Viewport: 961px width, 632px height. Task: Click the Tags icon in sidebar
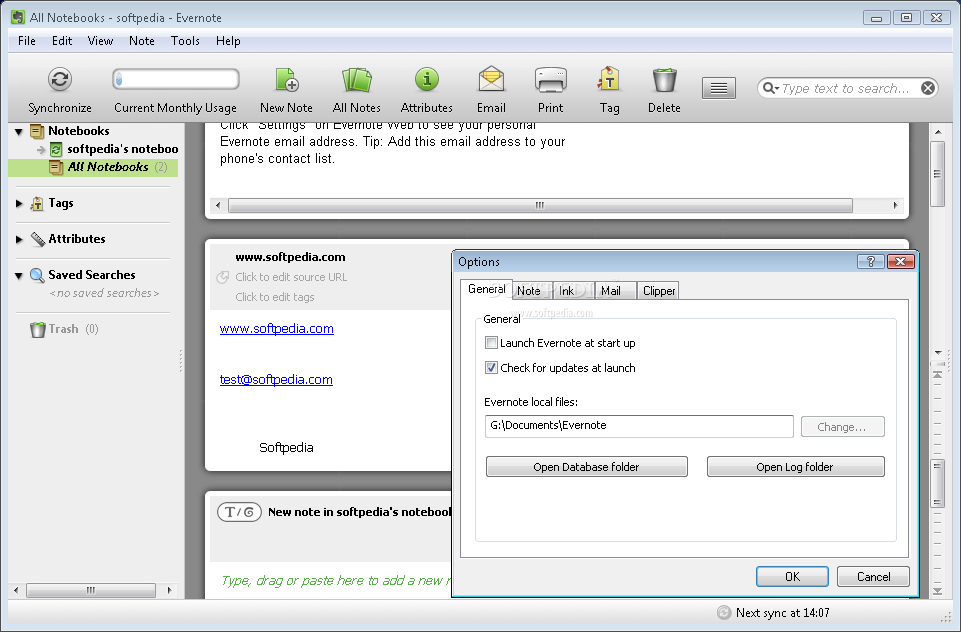pyautogui.click(x=37, y=203)
